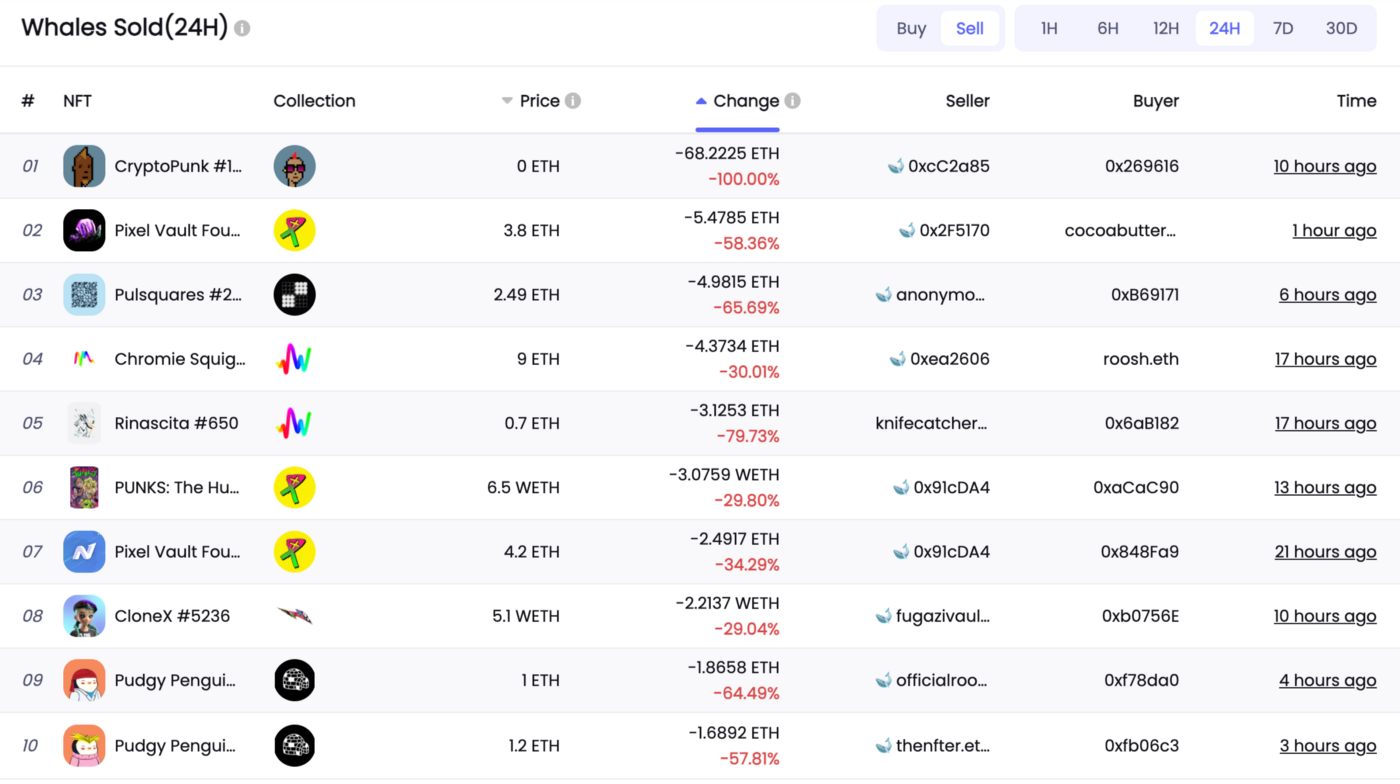Viewport: 1400px width, 784px height.
Task: Open the CryptoPunk NFT thumbnail in row 01
Action: point(84,166)
